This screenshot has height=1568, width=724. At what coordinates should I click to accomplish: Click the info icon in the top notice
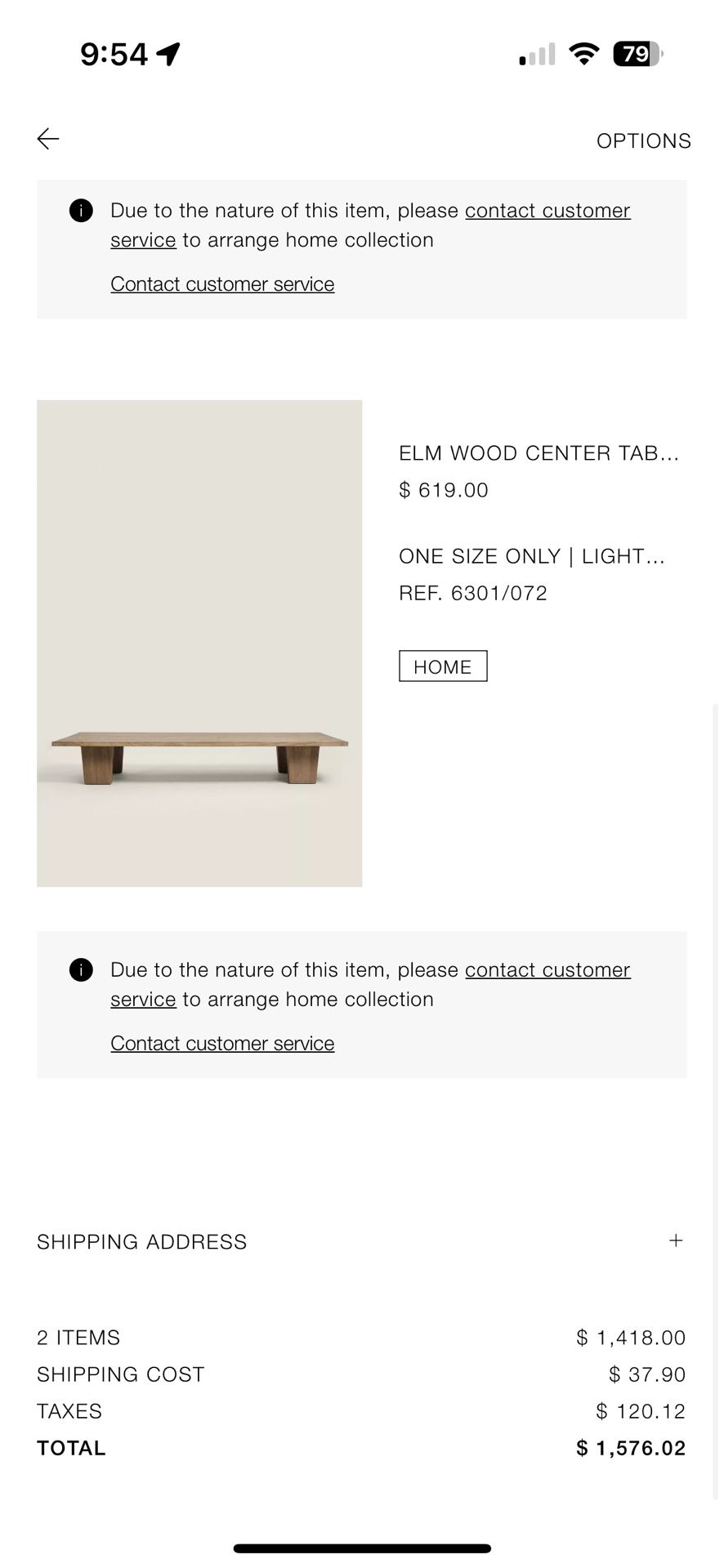pos(81,211)
